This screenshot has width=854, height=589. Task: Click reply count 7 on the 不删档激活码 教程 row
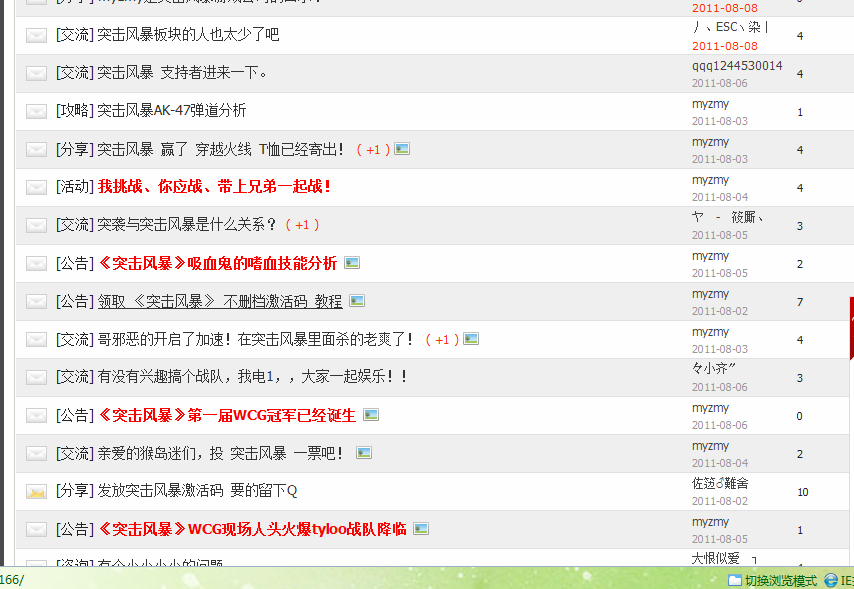coord(800,302)
